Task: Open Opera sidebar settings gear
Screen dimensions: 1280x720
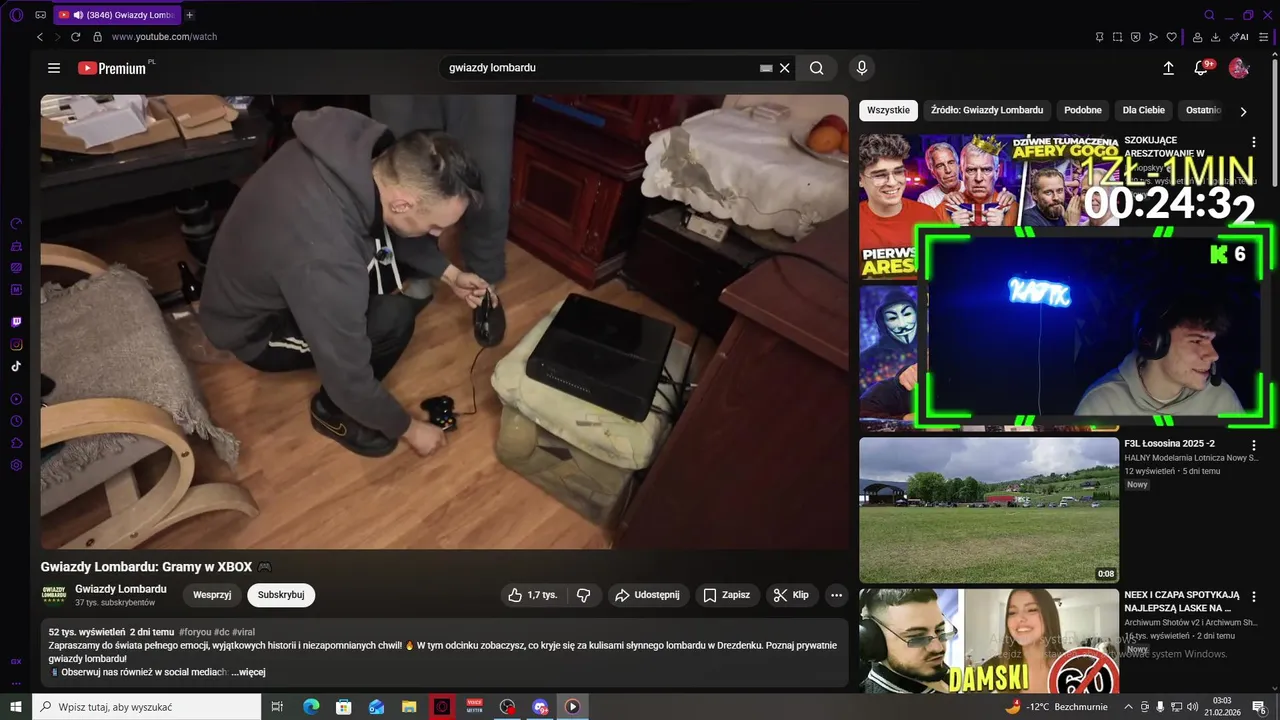Action: 16,465
